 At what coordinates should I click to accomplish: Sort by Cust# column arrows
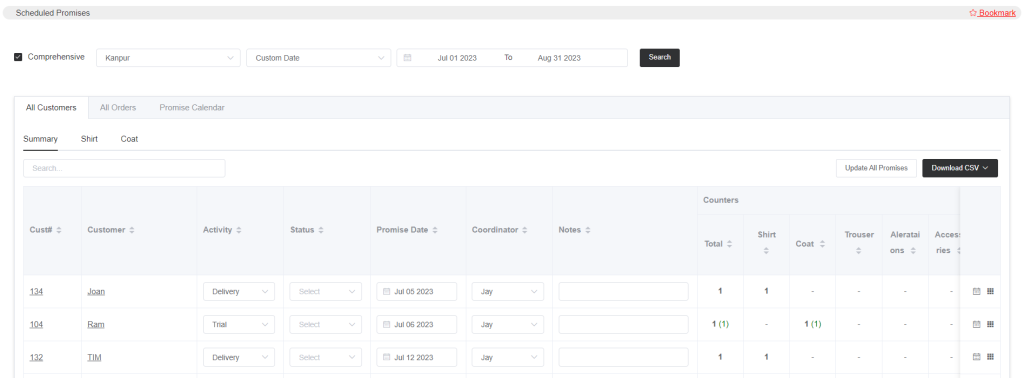tap(59, 230)
